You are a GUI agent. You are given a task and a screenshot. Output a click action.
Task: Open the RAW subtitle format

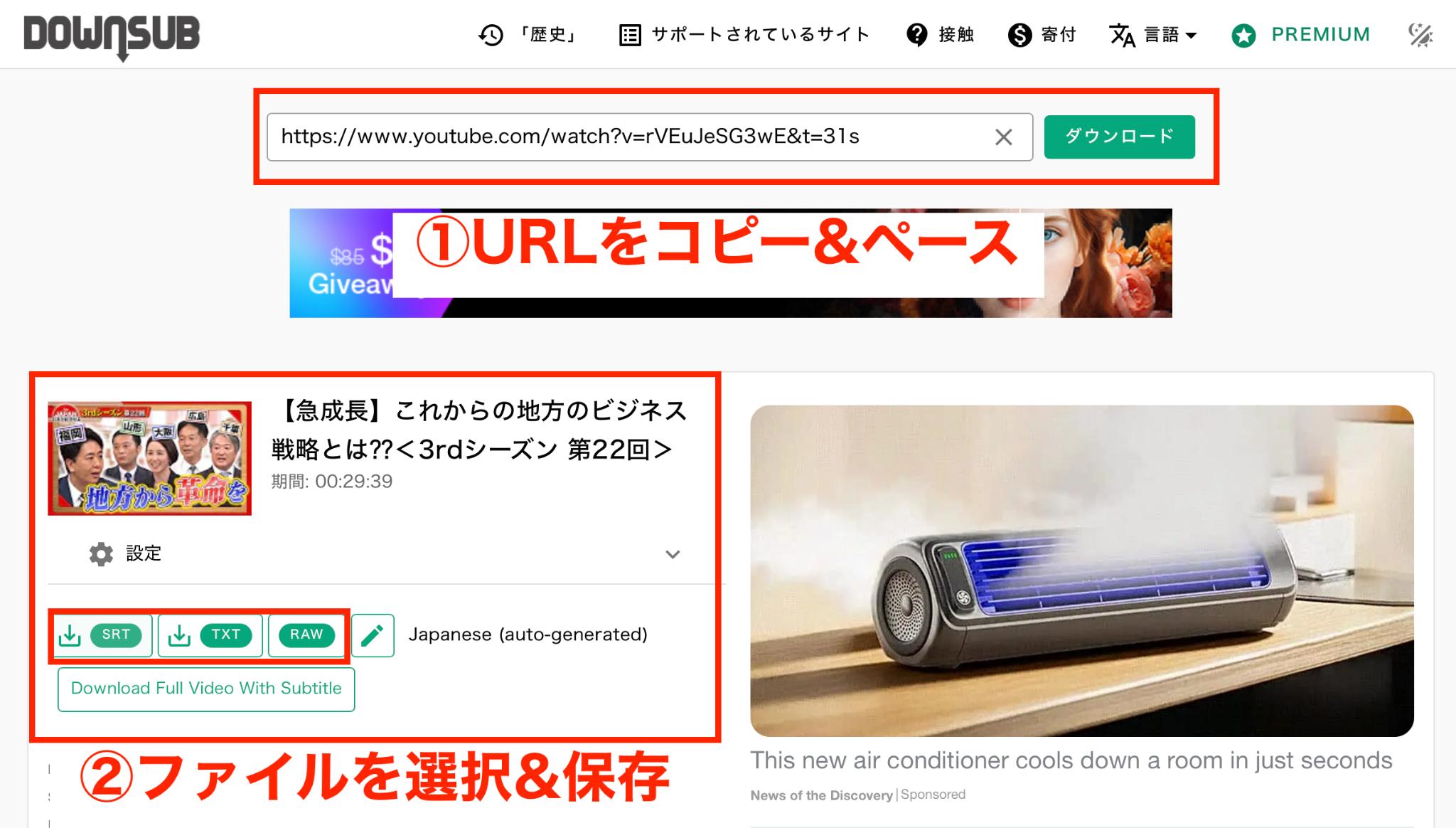306,635
